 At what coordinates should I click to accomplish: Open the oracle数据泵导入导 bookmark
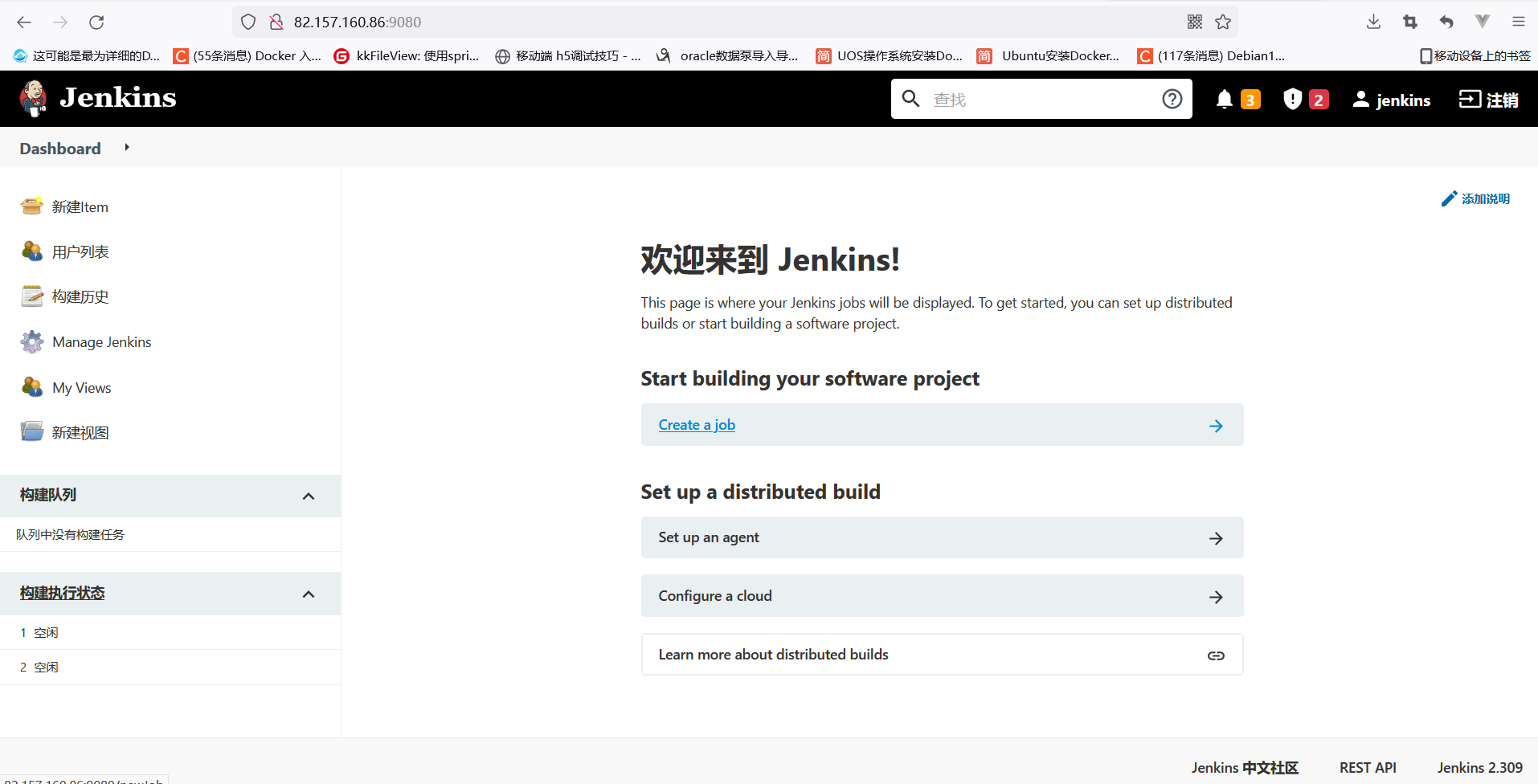[x=727, y=56]
